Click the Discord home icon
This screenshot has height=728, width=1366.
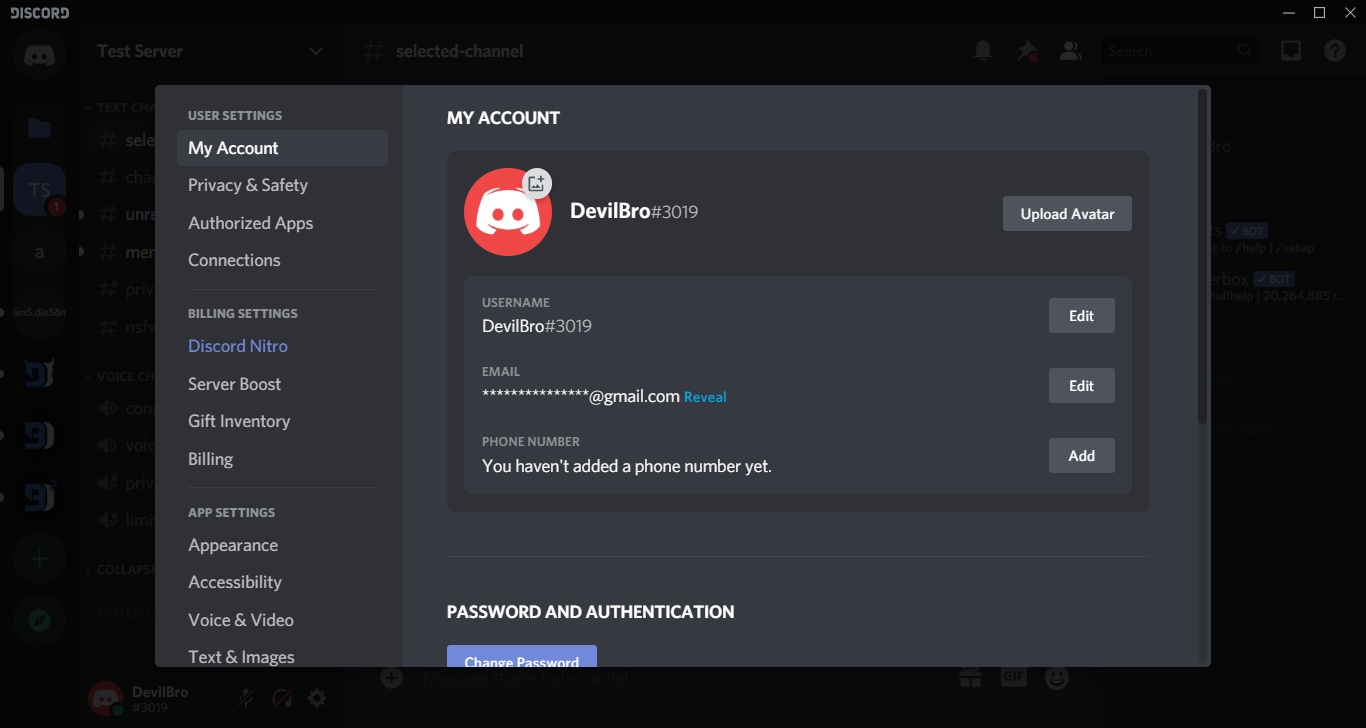pyautogui.click(x=39, y=55)
